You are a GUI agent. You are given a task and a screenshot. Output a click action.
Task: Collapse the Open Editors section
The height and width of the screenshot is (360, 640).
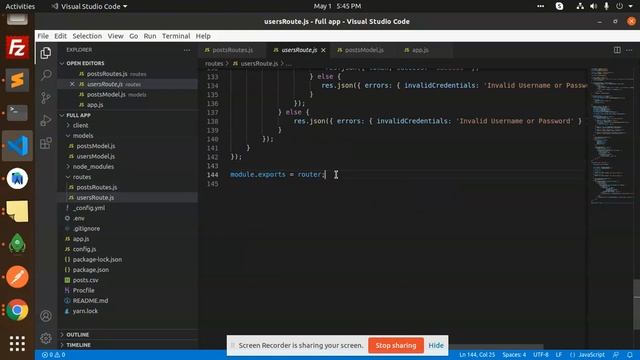85,63
